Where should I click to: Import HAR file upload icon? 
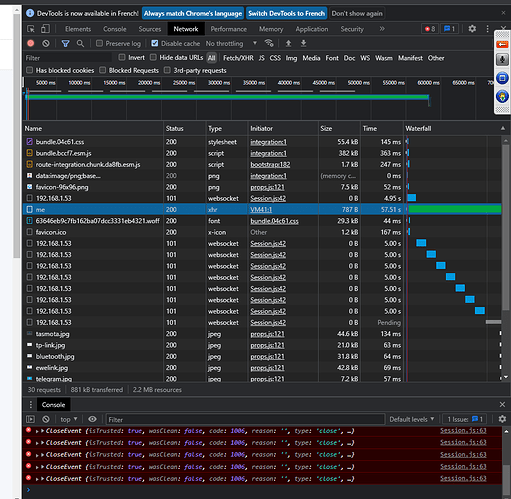point(288,43)
